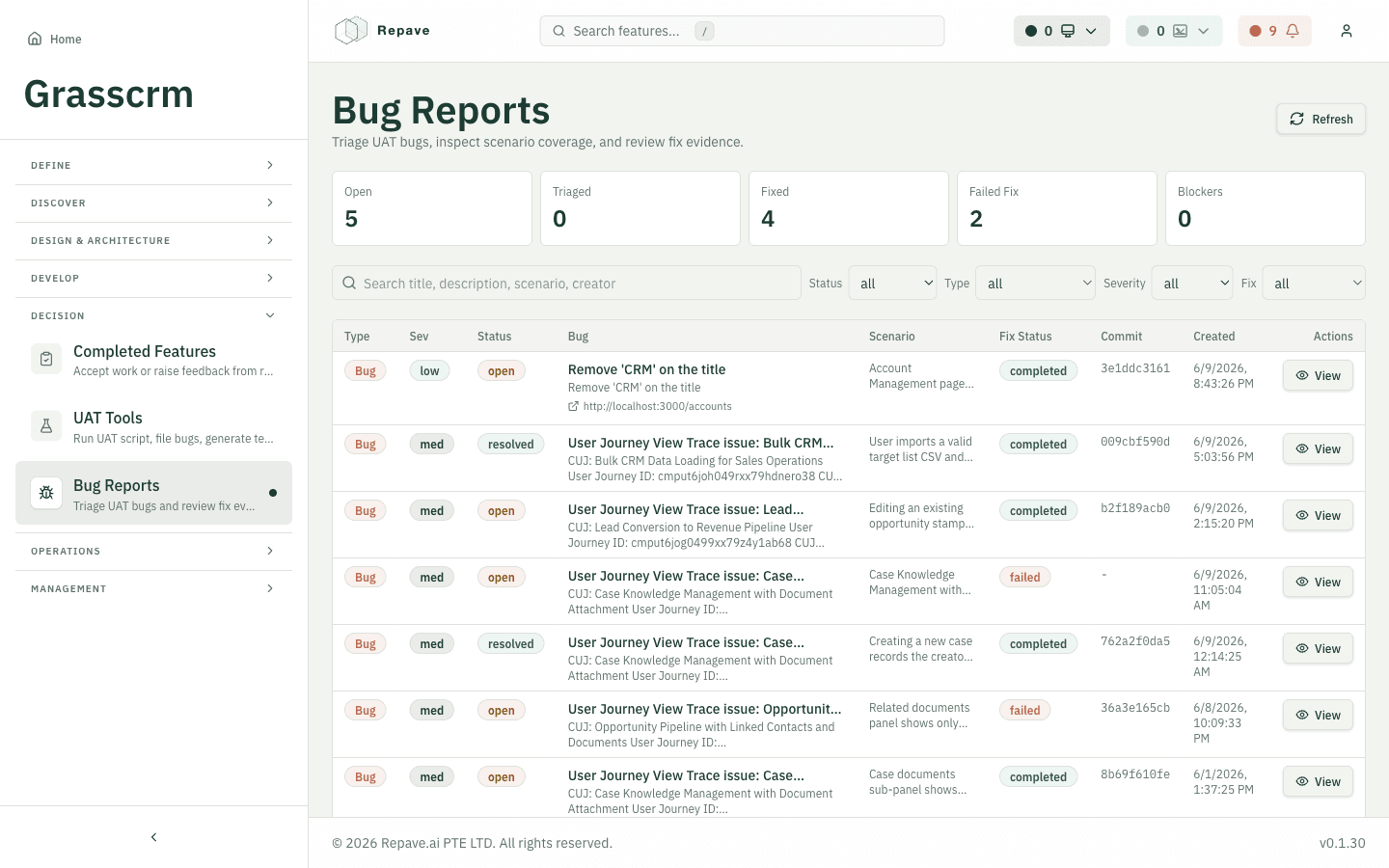The width and height of the screenshot is (1389, 868).
Task: Click the bug search title/description field
Action: click(x=567, y=284)
